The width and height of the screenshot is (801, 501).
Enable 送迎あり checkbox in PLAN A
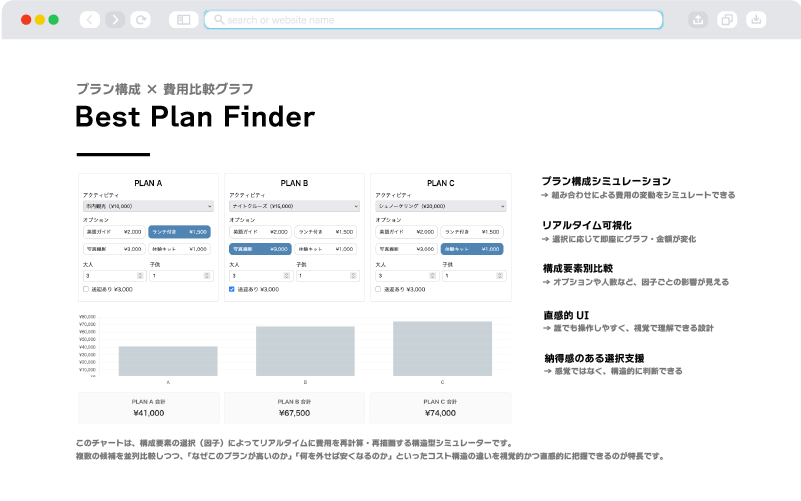(86, 289)
